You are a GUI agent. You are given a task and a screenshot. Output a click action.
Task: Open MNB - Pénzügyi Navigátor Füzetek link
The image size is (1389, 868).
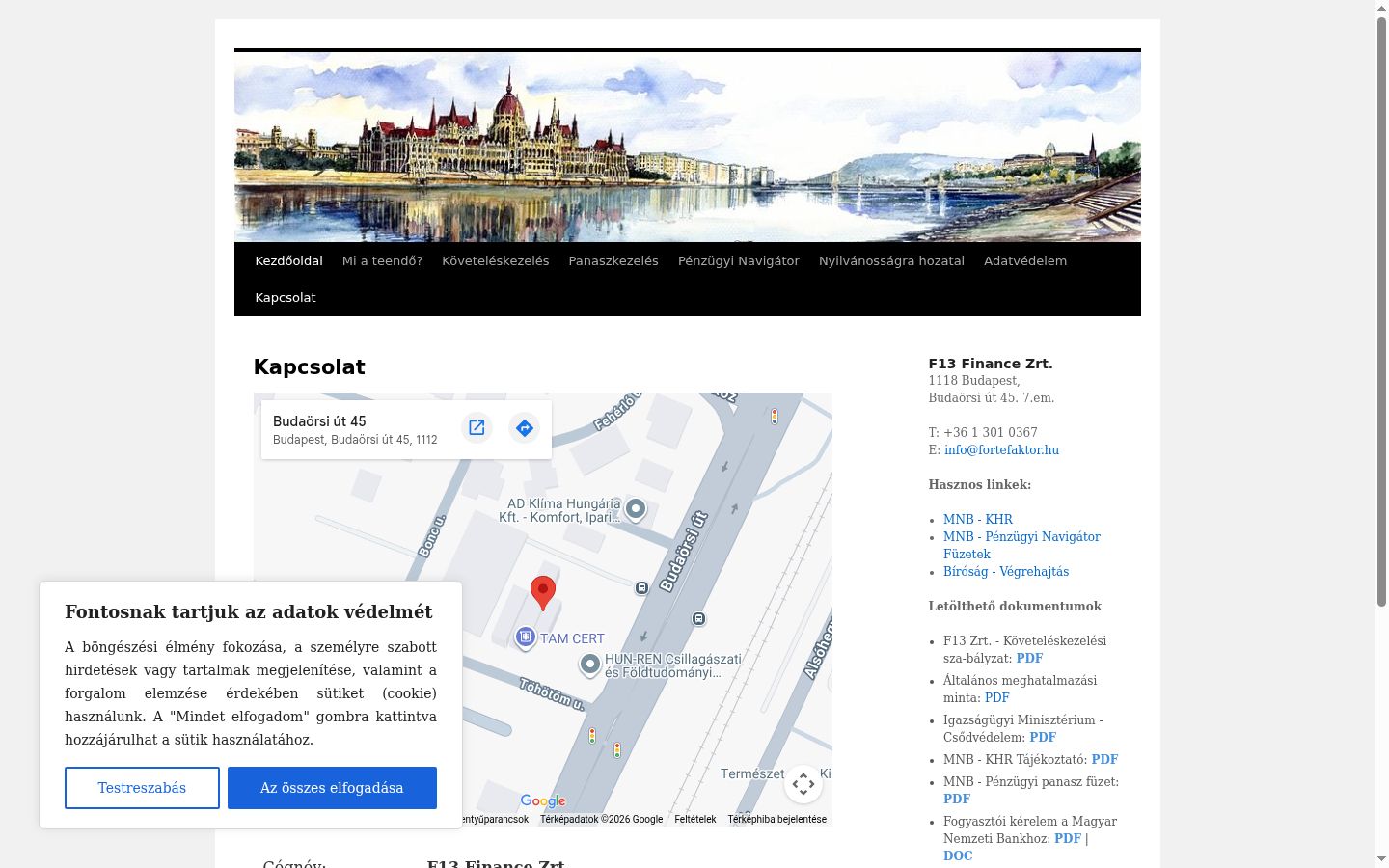(x=1021, y=545)
